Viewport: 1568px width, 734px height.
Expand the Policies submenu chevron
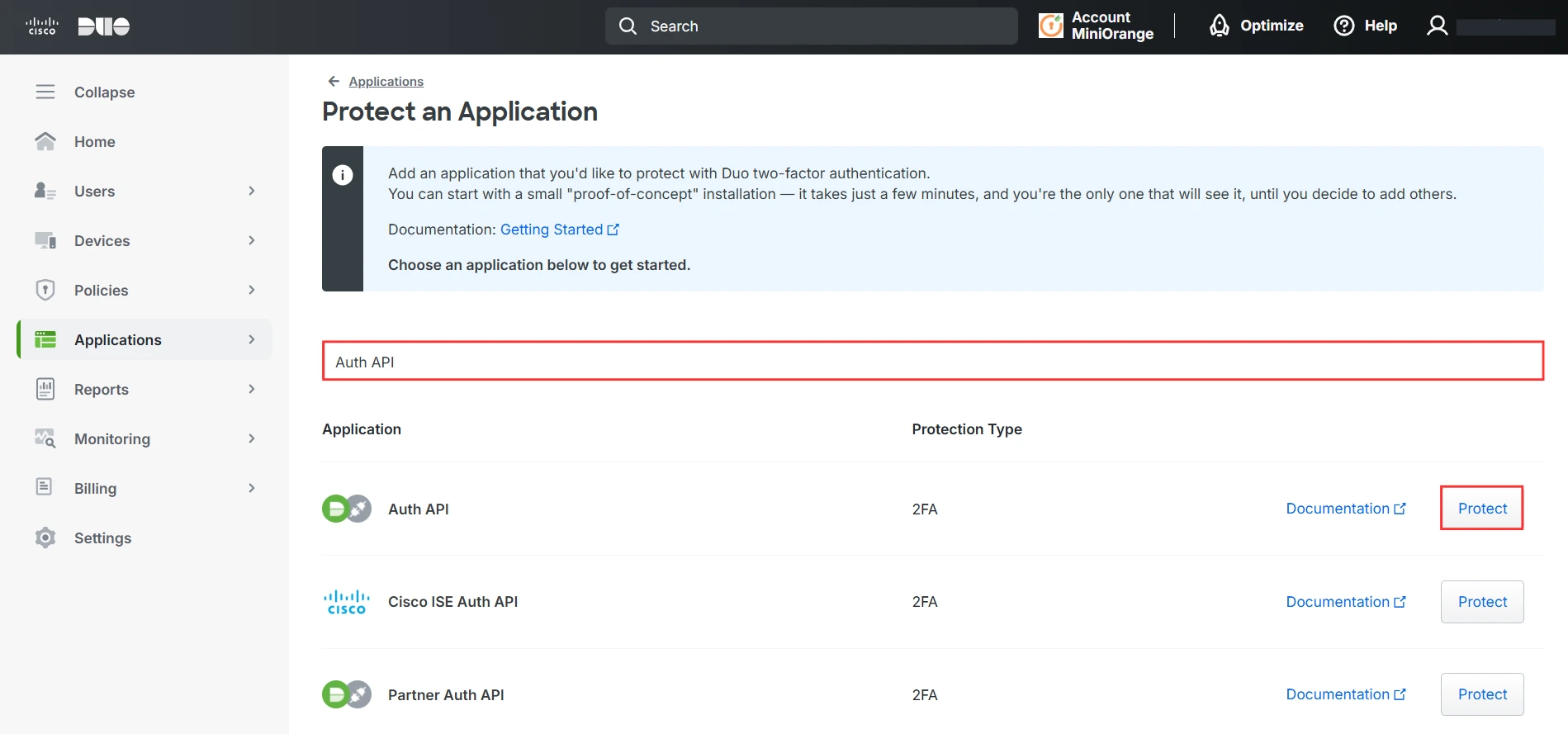pos(252,290)
